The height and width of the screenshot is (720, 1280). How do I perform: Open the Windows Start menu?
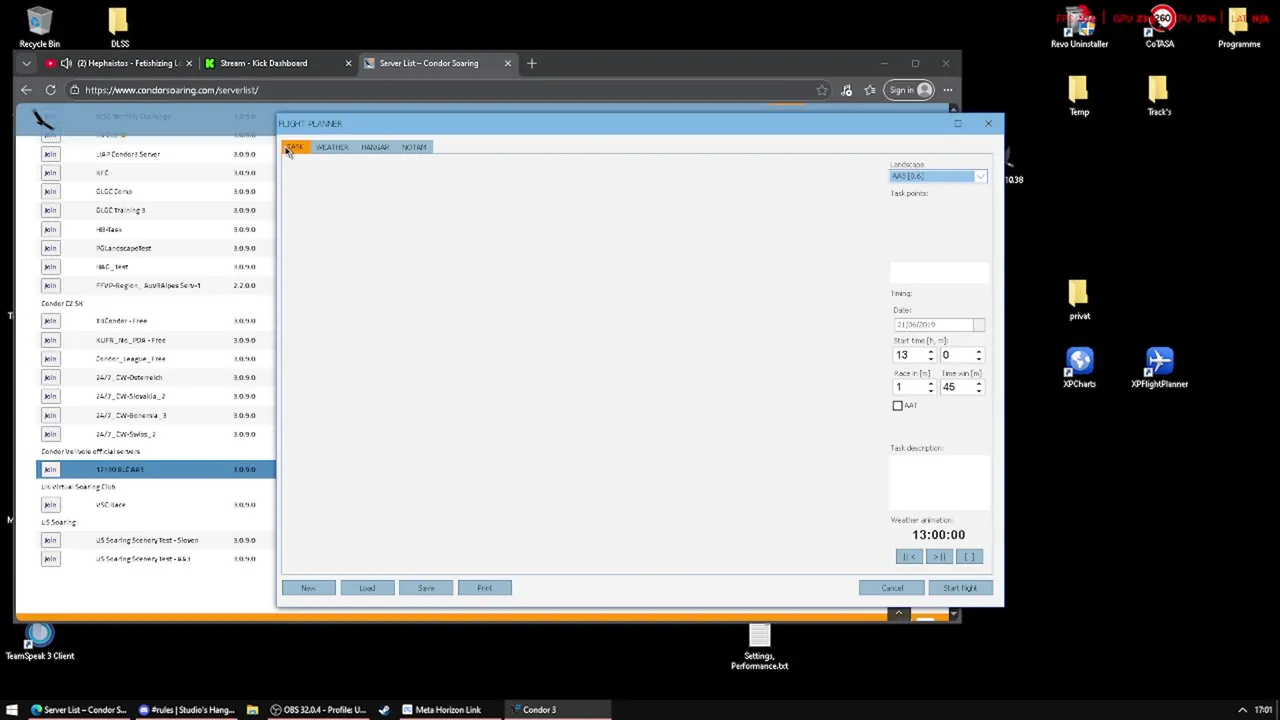[12, 710]
